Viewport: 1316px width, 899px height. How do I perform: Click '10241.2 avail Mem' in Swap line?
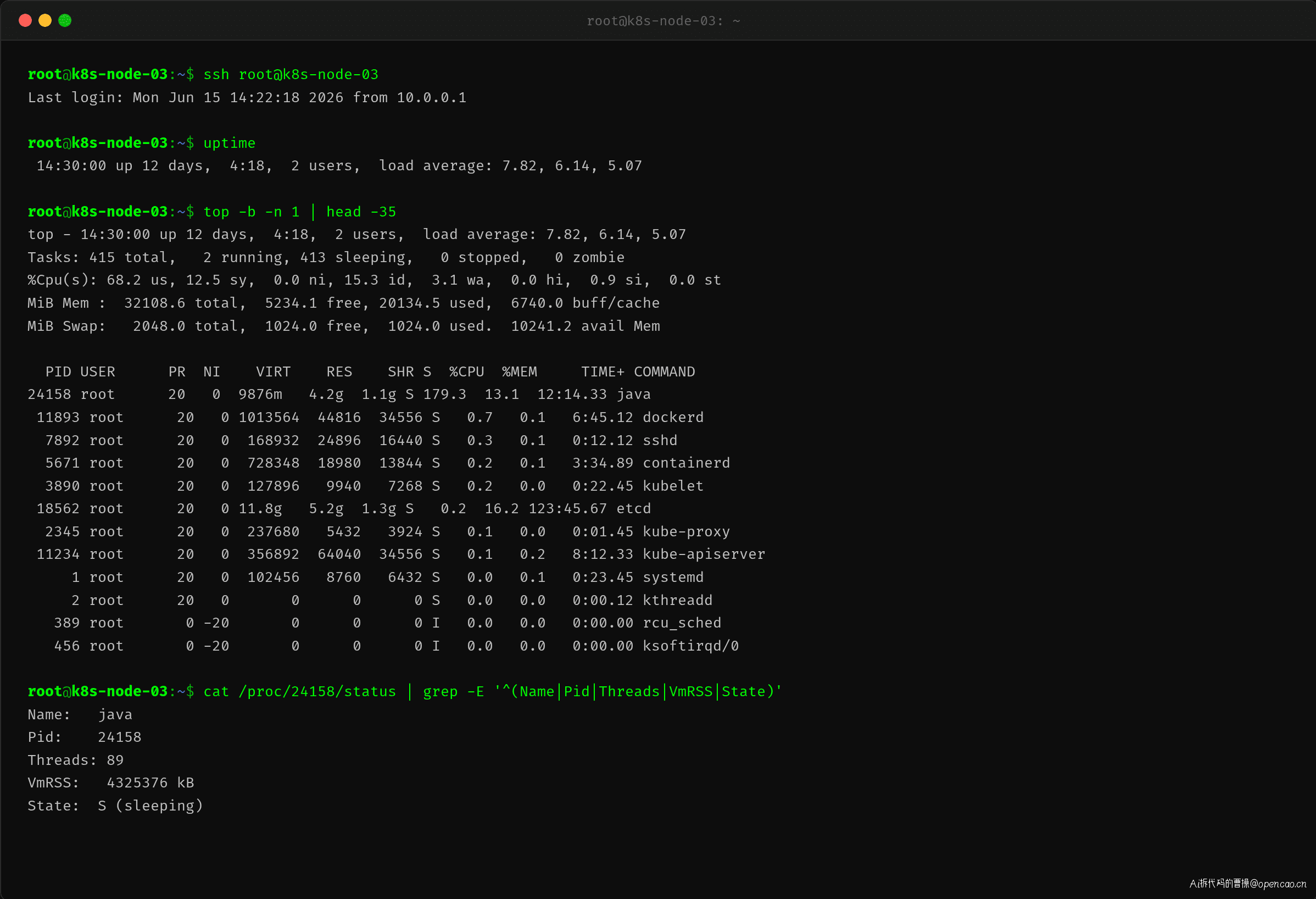585,326
